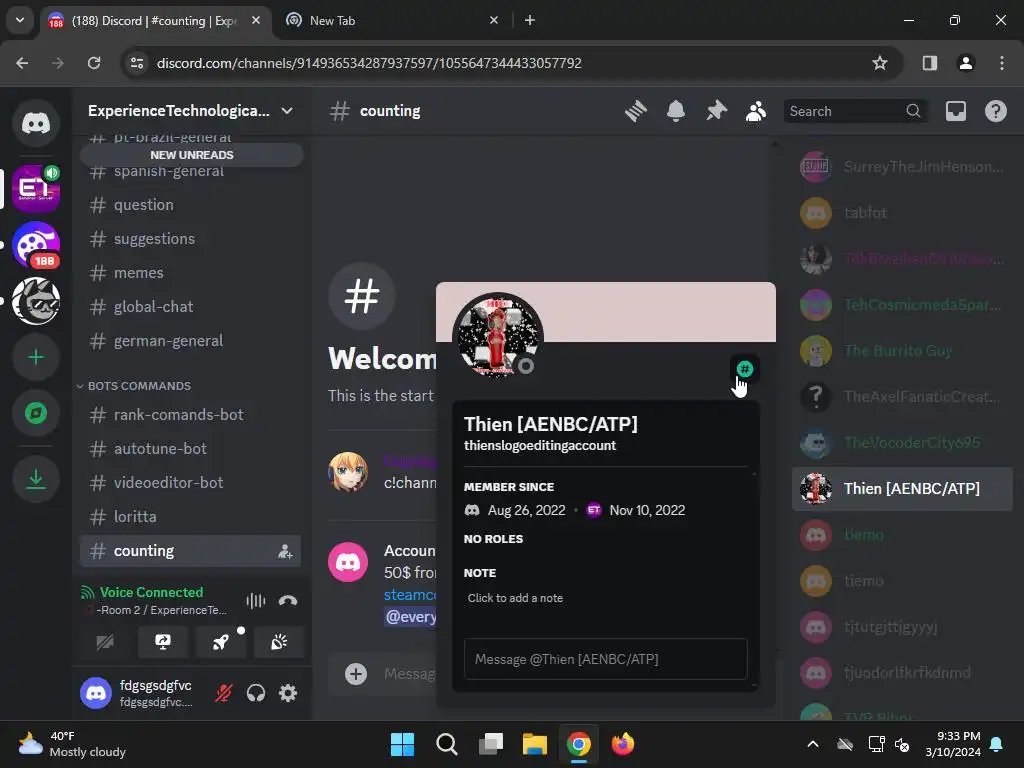Open the global-chat channel

coord(190,306)
